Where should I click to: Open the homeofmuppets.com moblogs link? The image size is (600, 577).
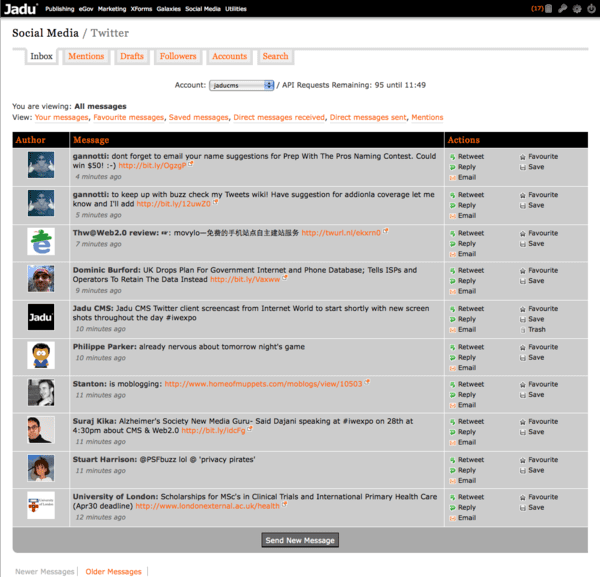click(x=263, y=384)
